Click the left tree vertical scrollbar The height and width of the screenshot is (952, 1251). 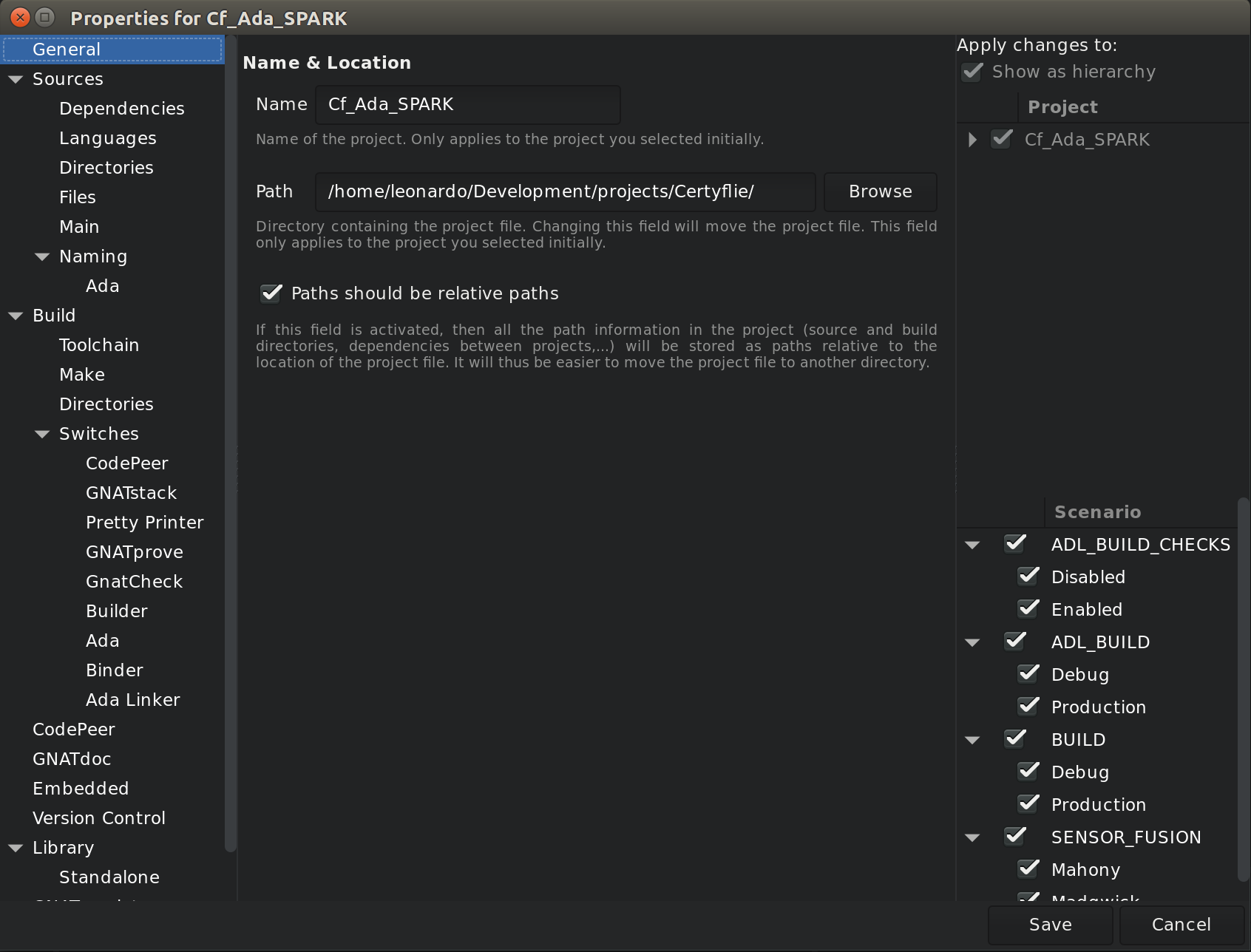(230, 443)
